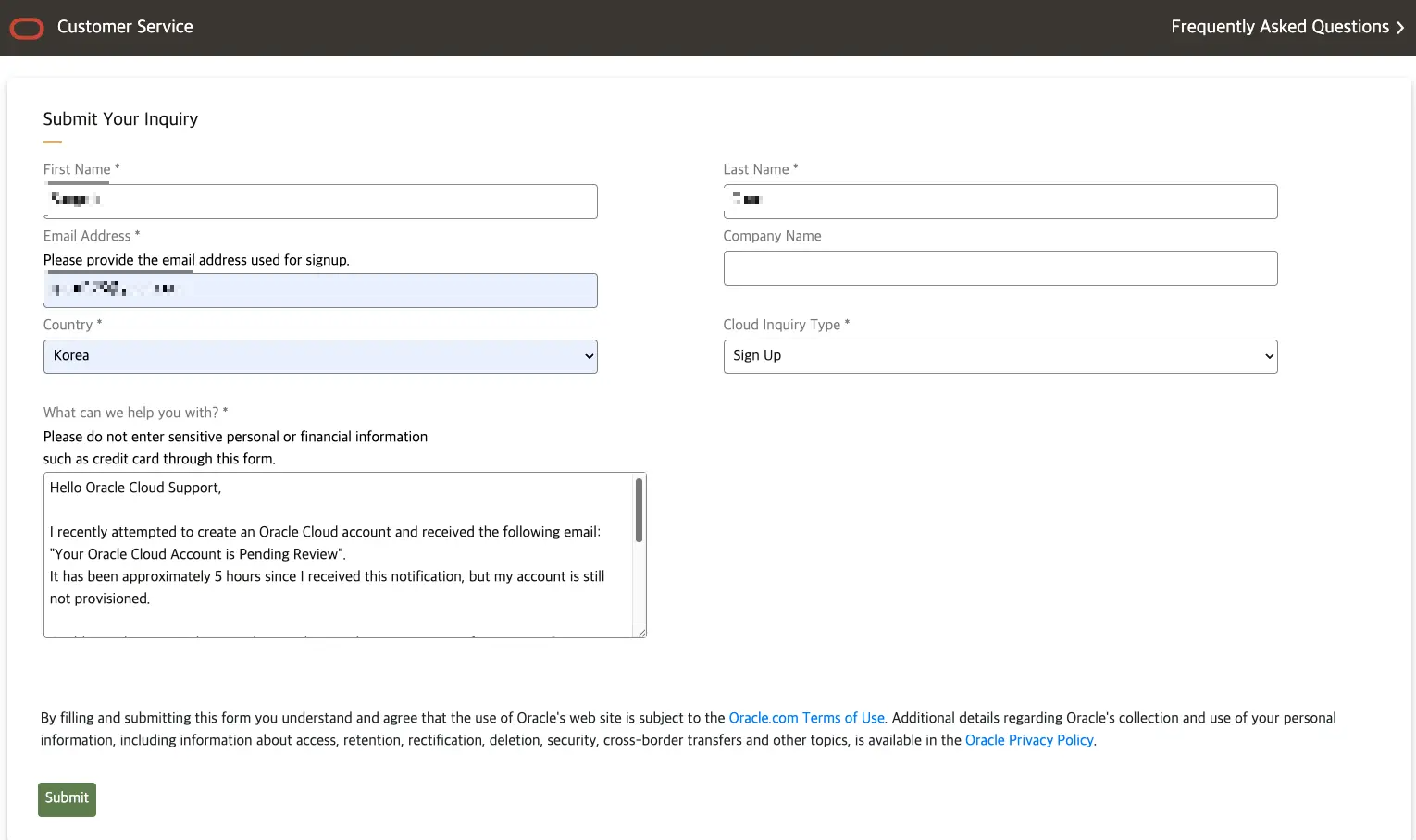1416x840 pixels.
Task: Open the Cloud Inquiry Type dropdown
Action: pyautogui.click(x=1000, y=356)
